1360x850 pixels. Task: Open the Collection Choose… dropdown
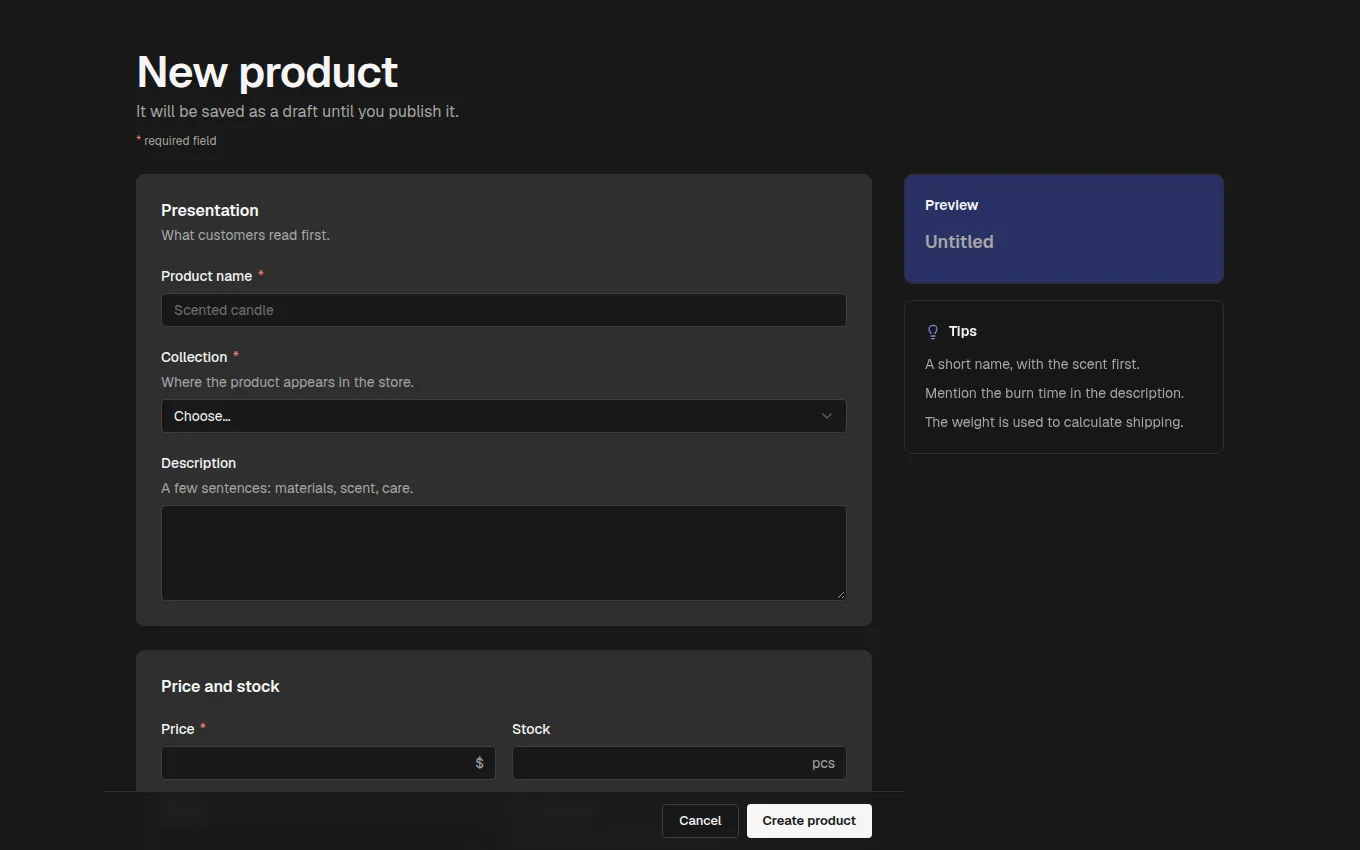(504, 416)
